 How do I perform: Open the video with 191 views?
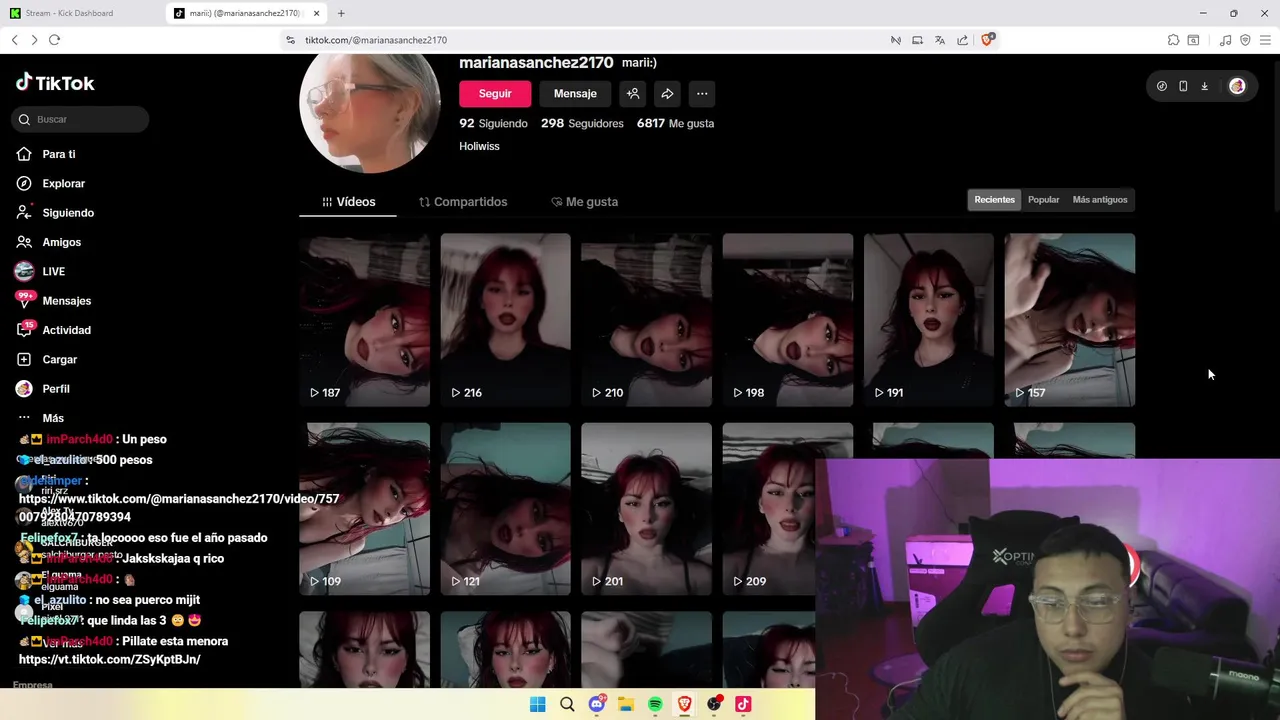pyautogui.click(x=929, y=320)
